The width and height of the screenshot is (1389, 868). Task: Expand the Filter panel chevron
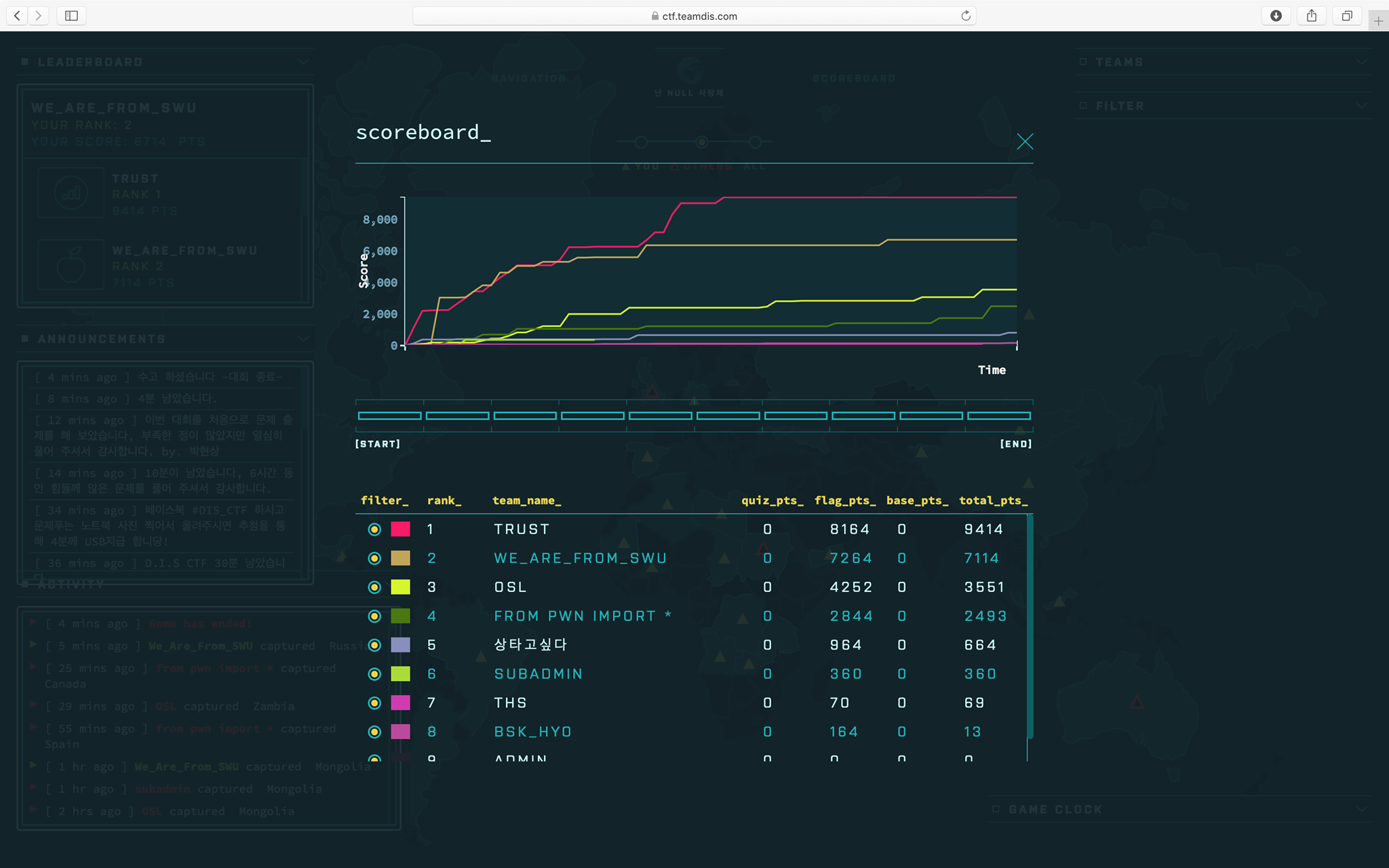click(1361, 106)
